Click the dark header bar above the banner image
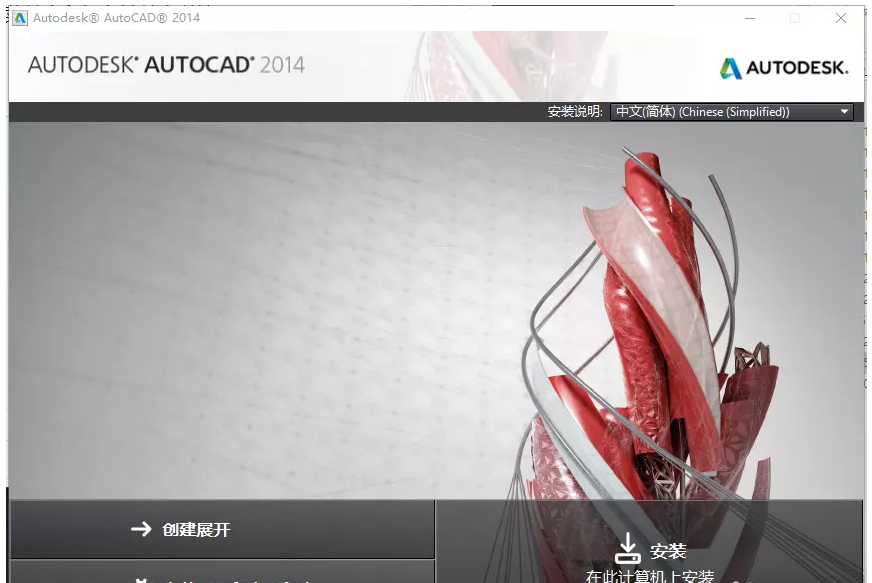This screenshot has height=583, width=872. (x=300, y=111)
